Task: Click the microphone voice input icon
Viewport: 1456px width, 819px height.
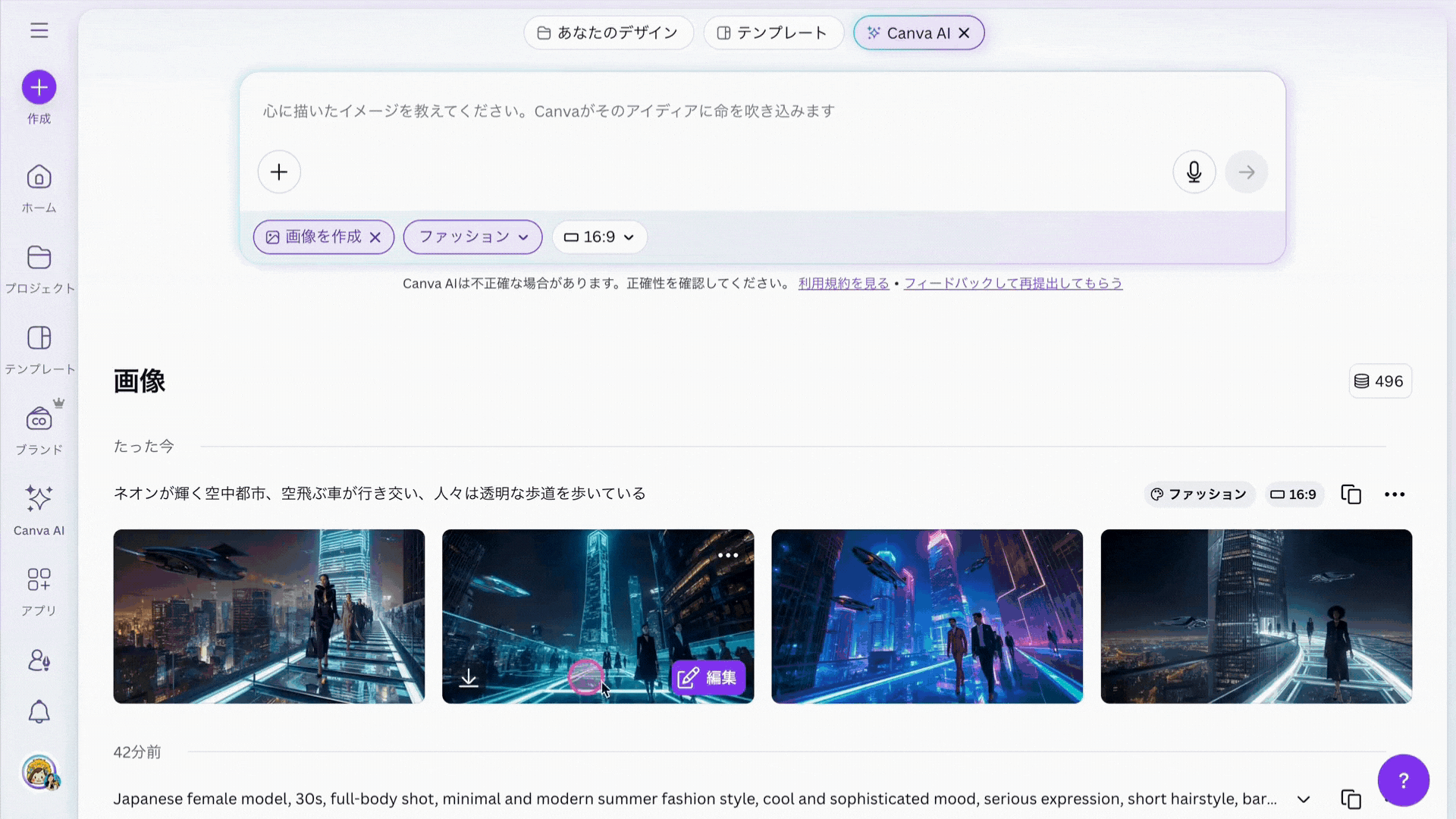Action: pyautogui.click(x=1194, y=172)
